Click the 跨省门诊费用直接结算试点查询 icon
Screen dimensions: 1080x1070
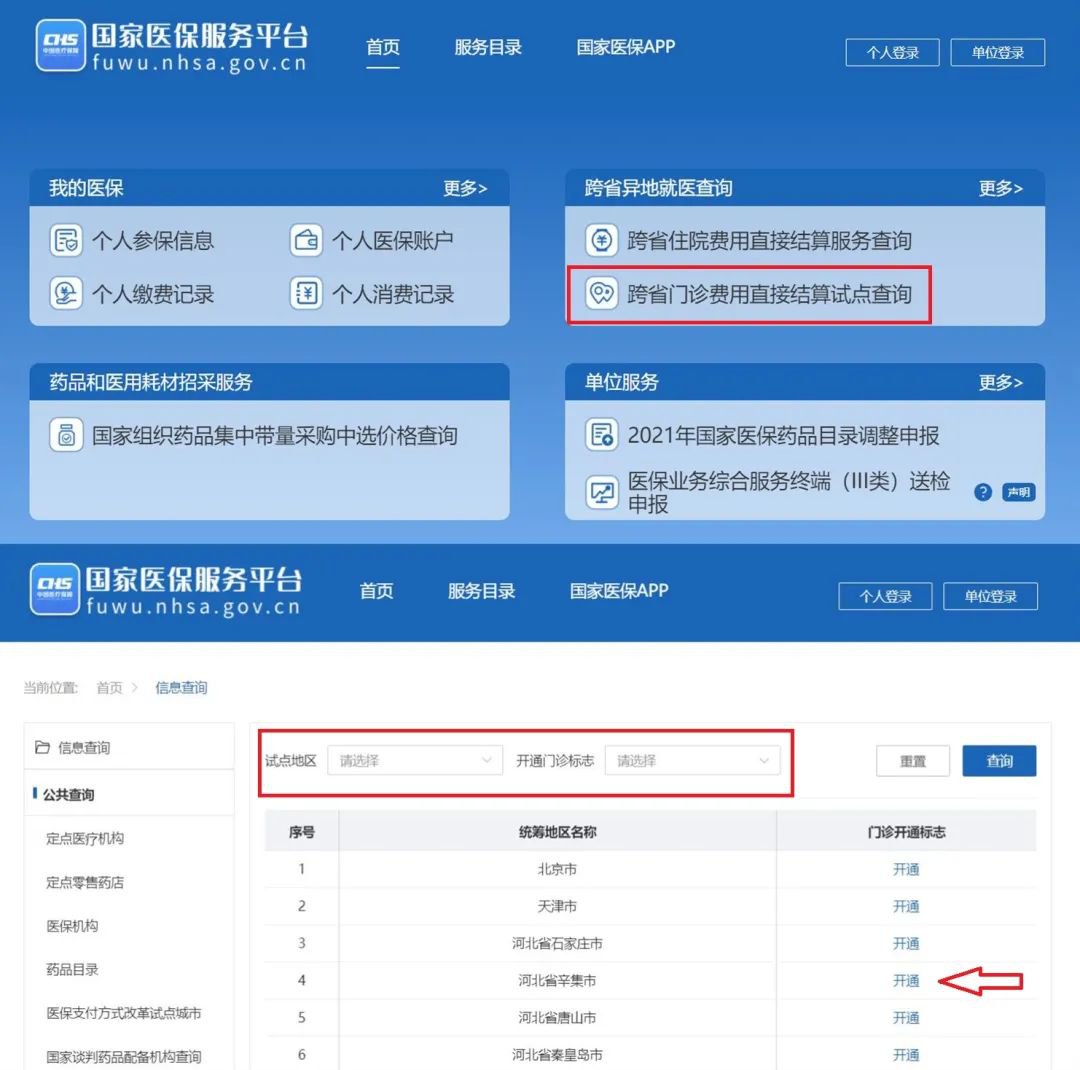pos(601,294)
